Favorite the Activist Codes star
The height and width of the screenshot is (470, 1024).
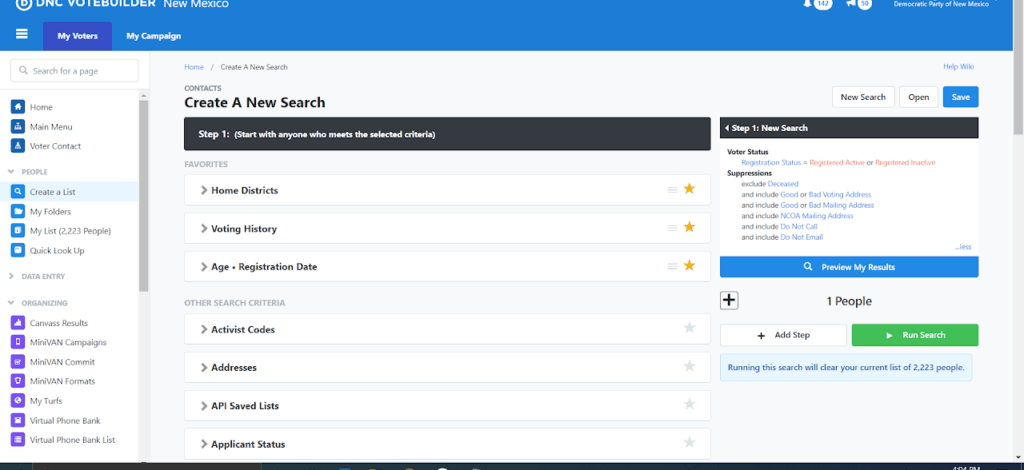pos(689,328)
